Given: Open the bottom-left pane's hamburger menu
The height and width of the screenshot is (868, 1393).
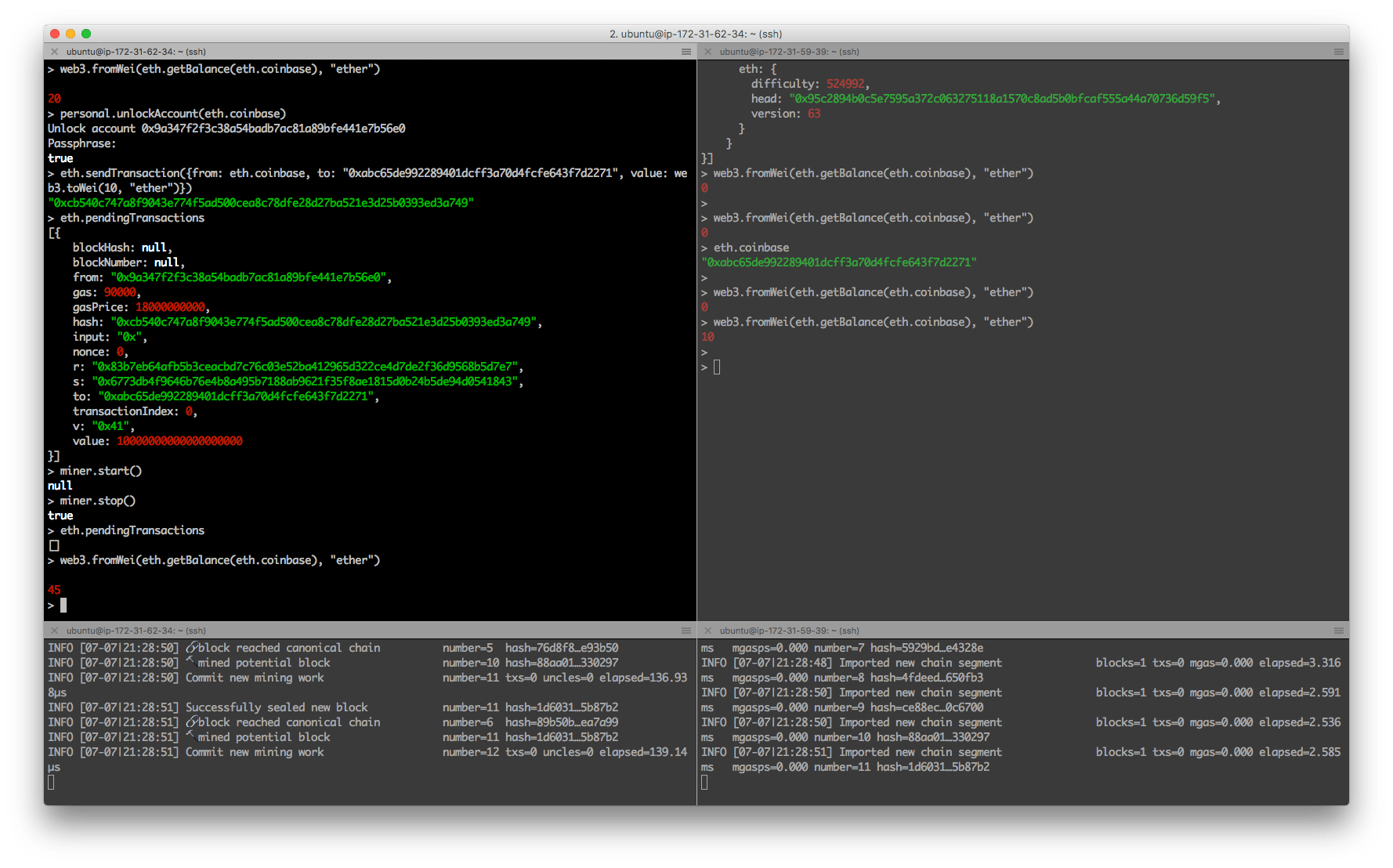Looking at the screenshot, I should pos(686,631).
